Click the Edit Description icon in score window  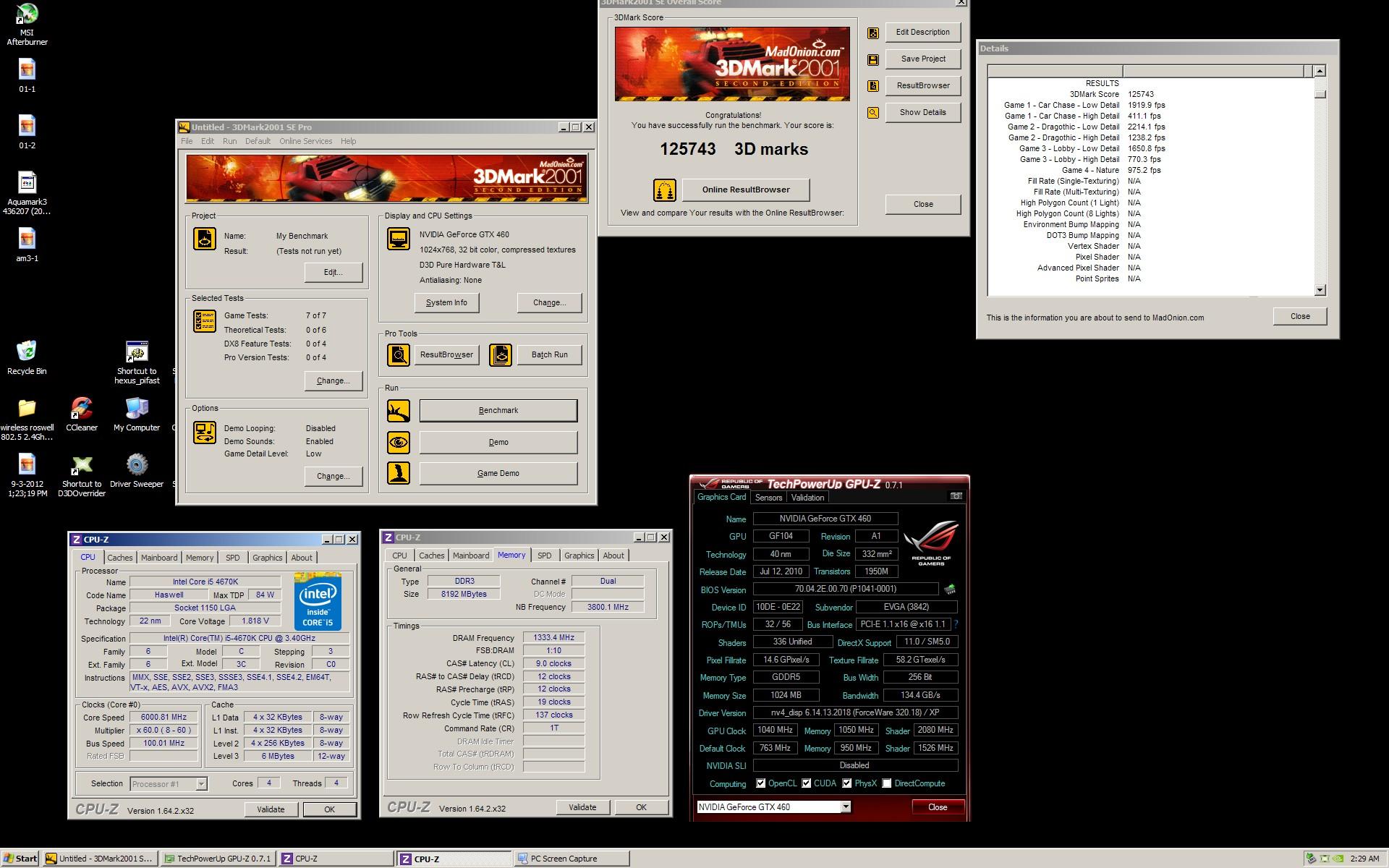[873, 33]
